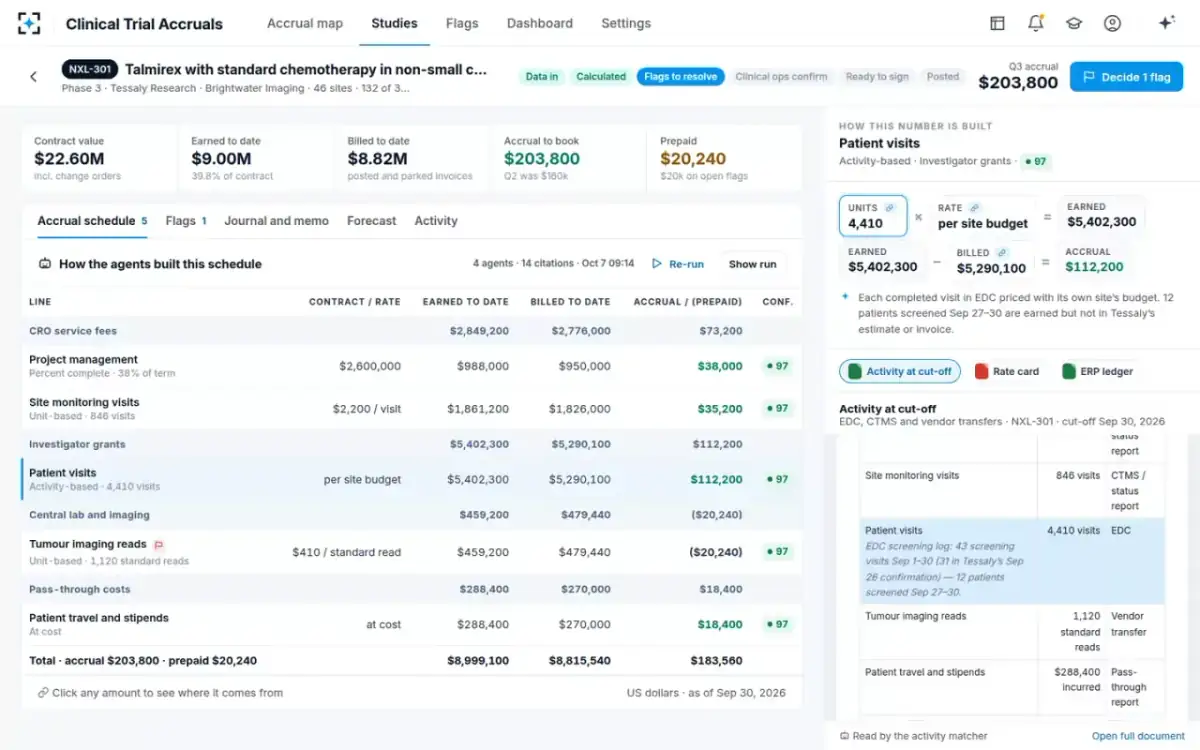The width and height of the screenshot is (1200, 750).
Task: Select the Flags to resolve status step
Action: pos(681,77)
